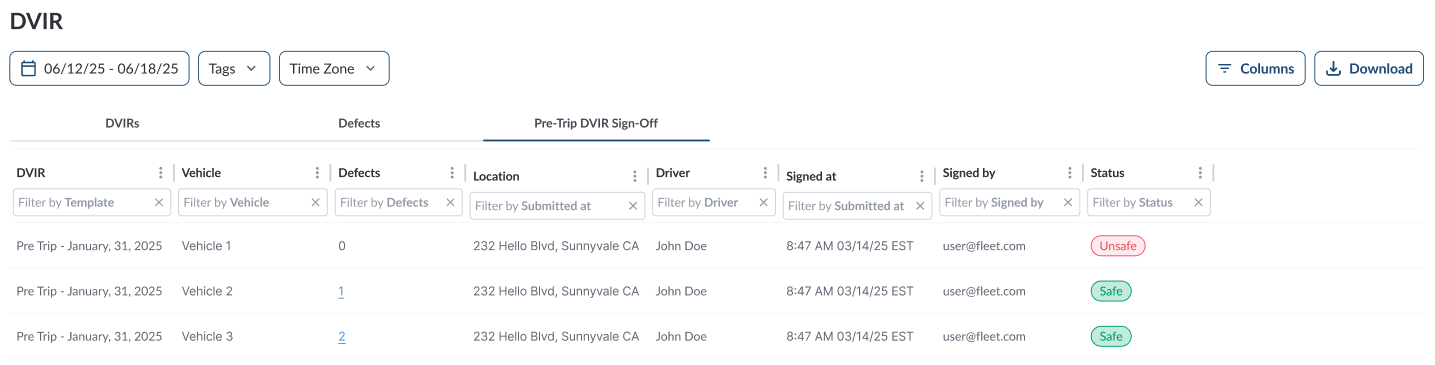Open the DVIR column three-dot menu

pos(161,173)
